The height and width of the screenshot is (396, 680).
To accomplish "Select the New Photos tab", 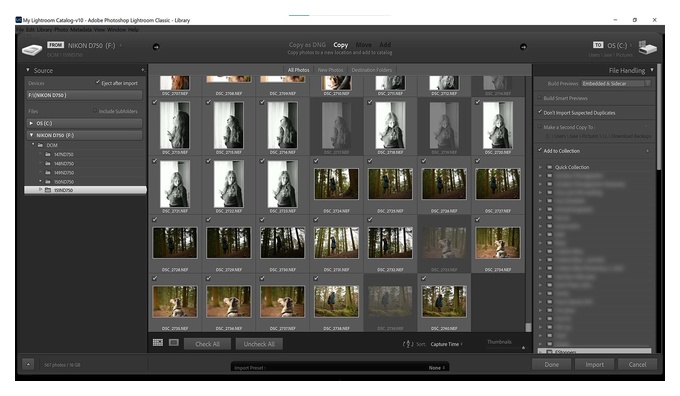I will (x=330, y=70).
